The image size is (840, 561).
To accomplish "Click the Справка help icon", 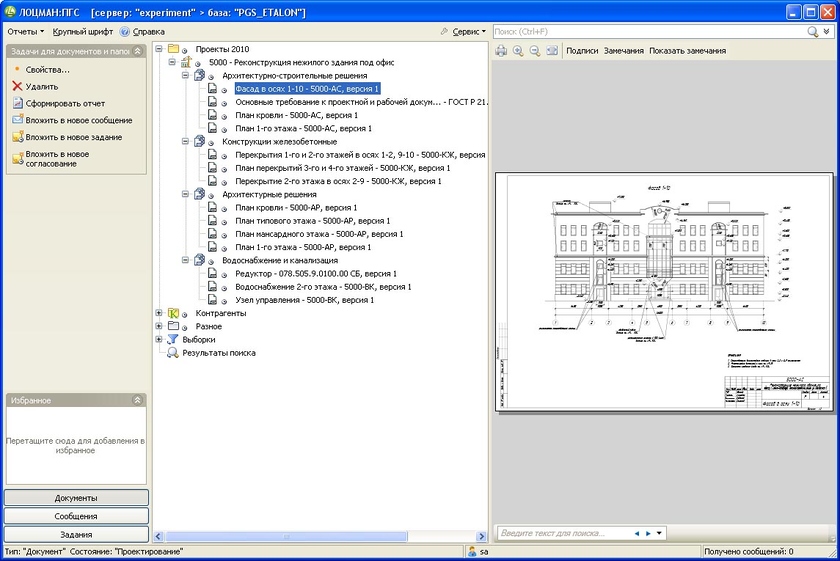I will pos(125,32).
